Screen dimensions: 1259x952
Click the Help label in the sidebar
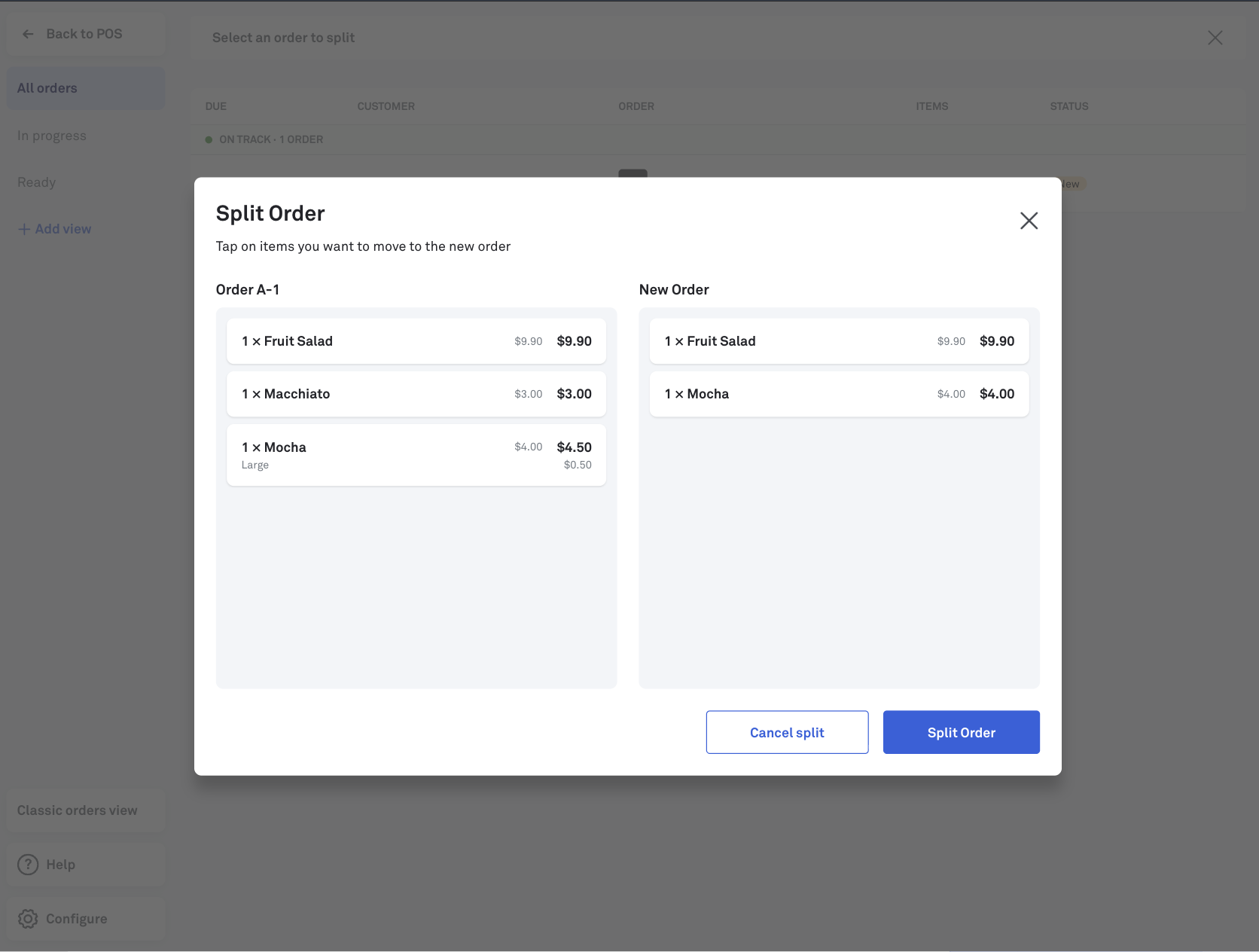click(61, 865)
